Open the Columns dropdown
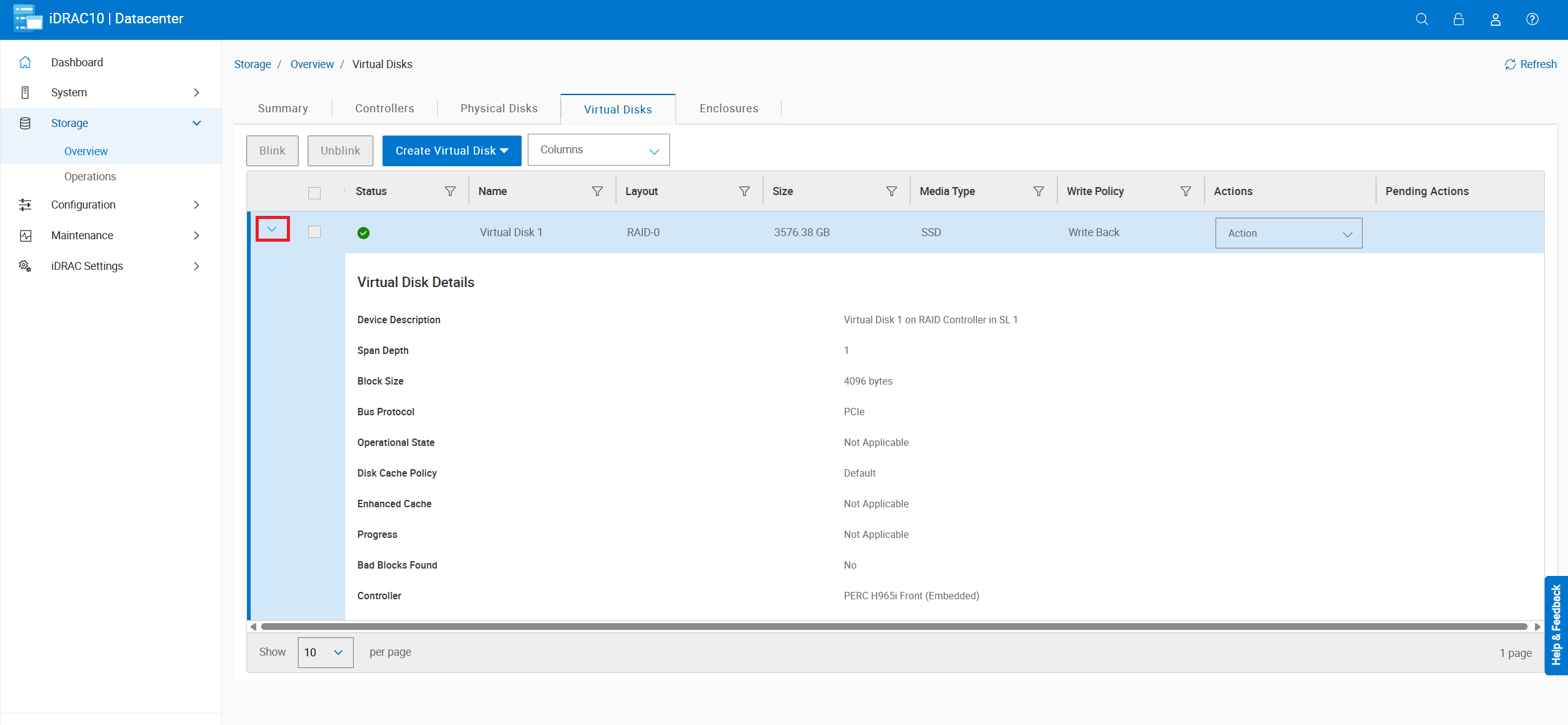 598,150
